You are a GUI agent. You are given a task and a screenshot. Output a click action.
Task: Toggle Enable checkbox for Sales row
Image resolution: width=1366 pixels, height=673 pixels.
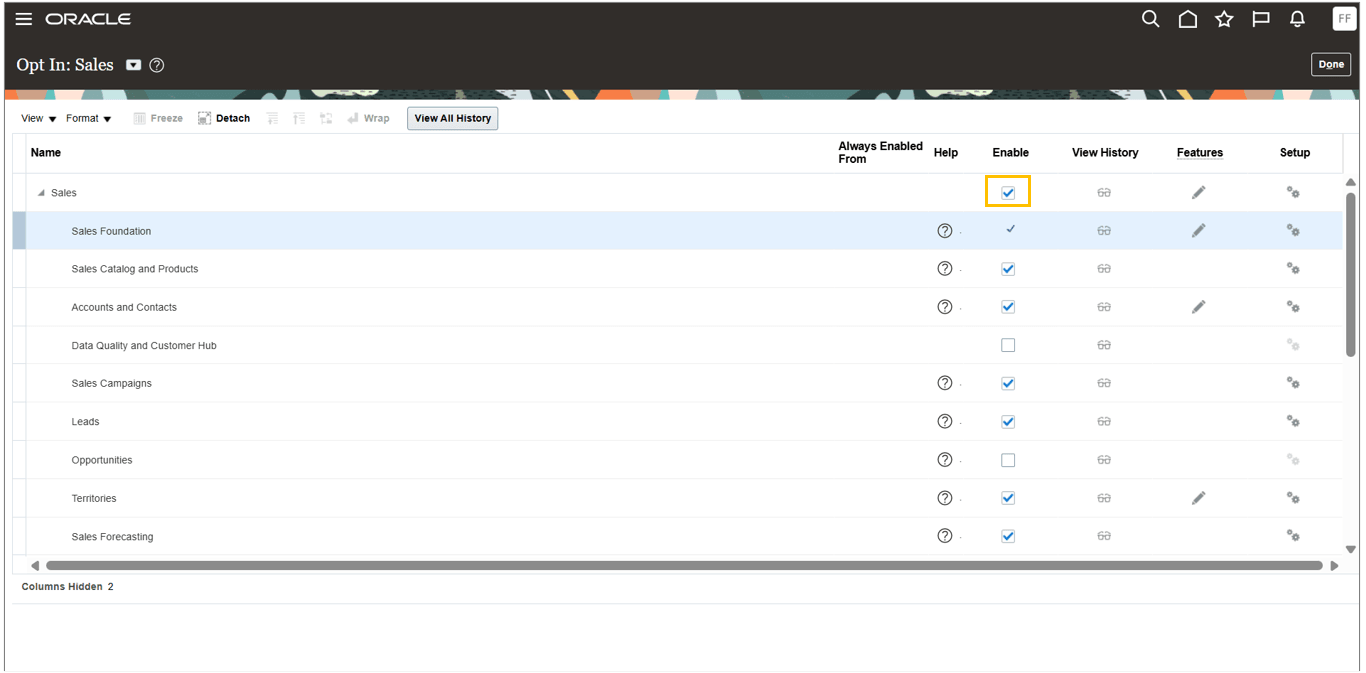click(1008, 192)
